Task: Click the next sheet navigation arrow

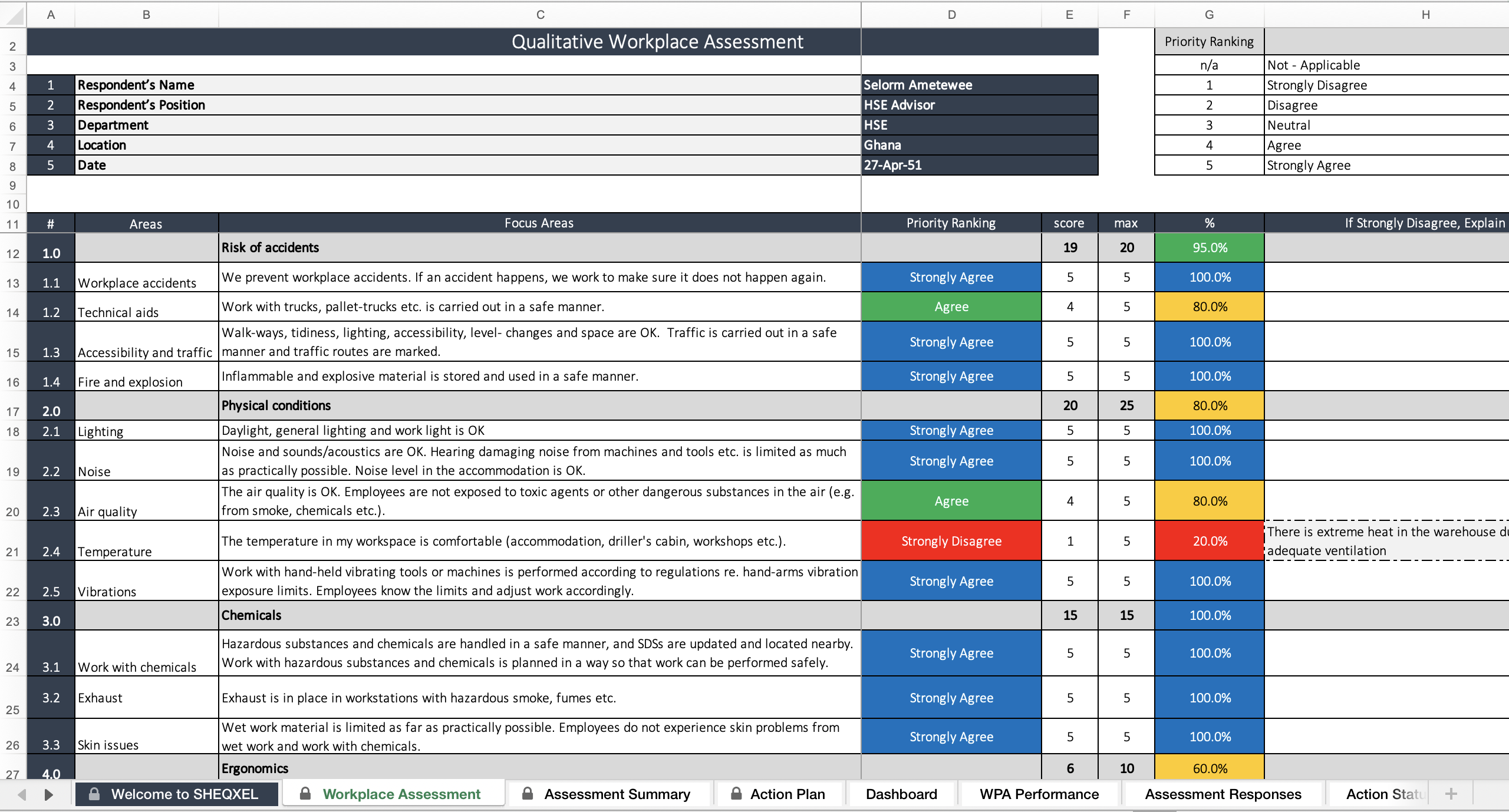Action: coord(49,794)
